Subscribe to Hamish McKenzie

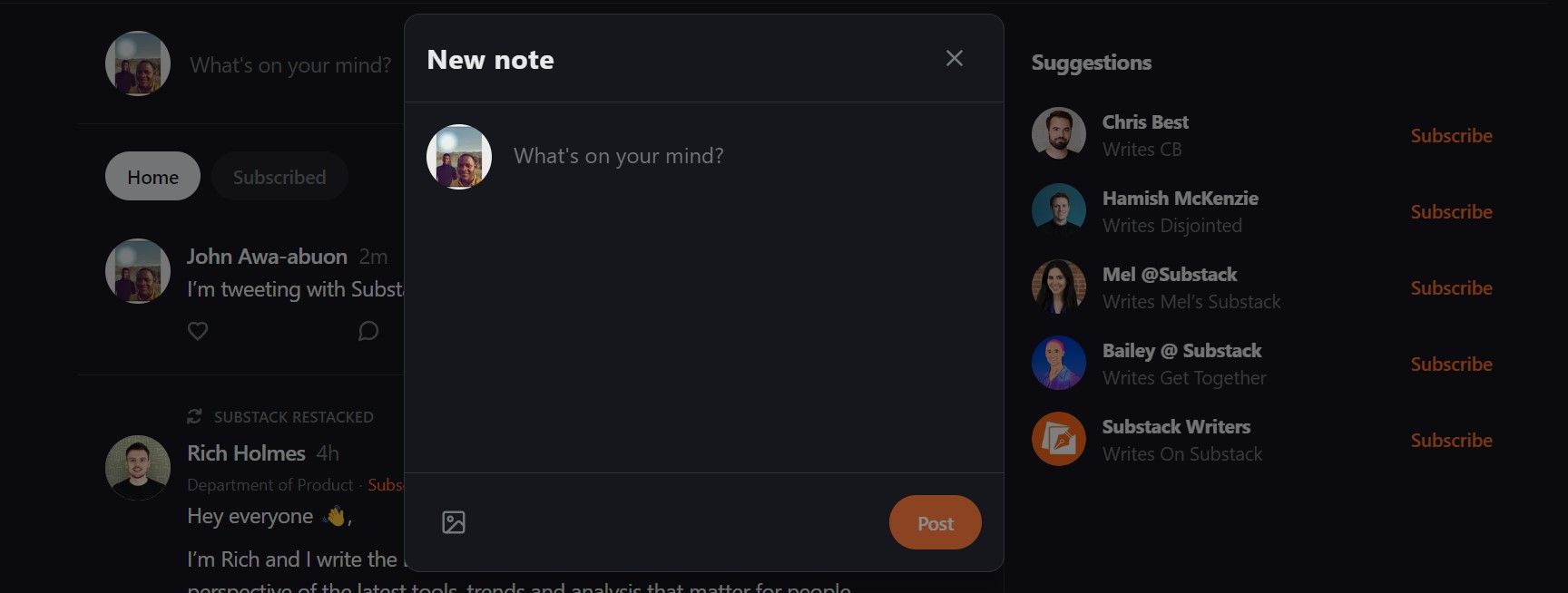tap(1451, 212)
